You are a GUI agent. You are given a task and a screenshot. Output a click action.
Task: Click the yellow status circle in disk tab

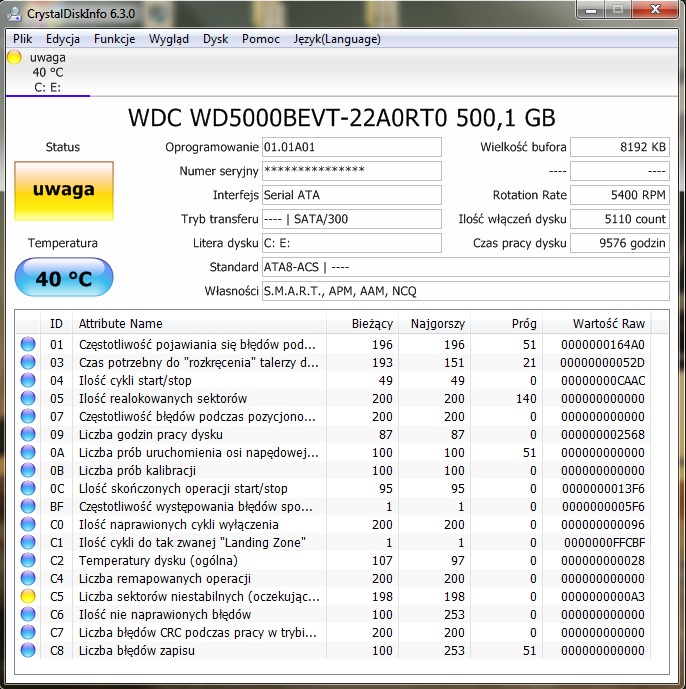[x=14, y=58]
